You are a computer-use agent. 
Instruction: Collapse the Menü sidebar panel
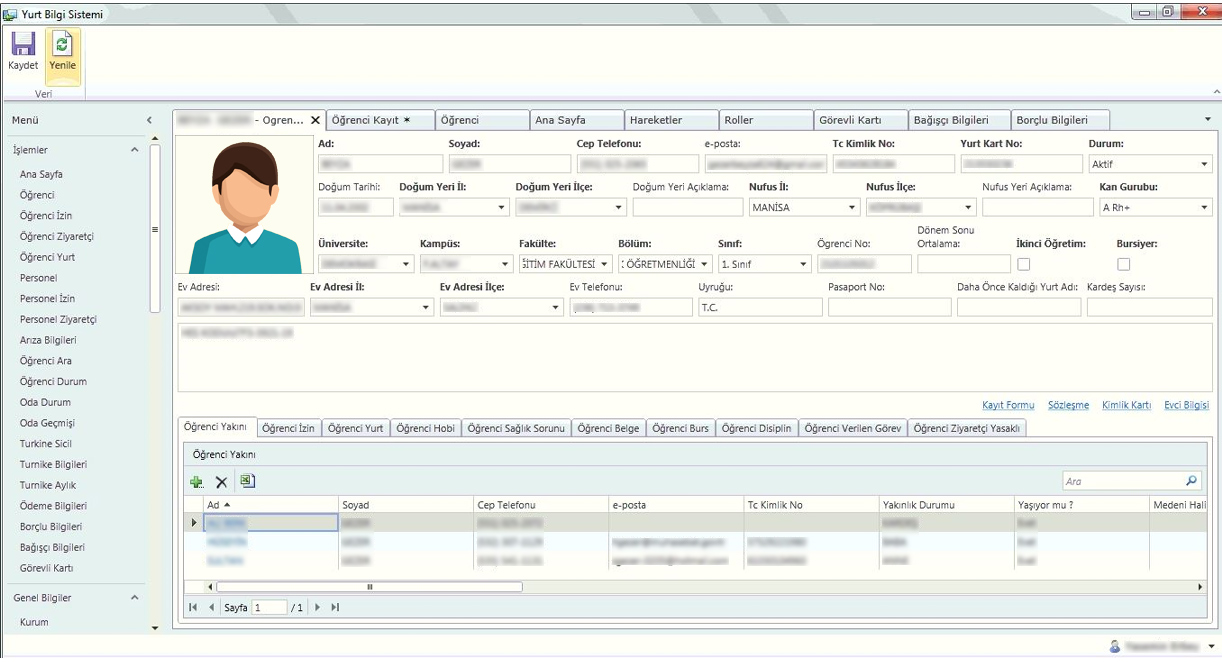pos(149,120)
